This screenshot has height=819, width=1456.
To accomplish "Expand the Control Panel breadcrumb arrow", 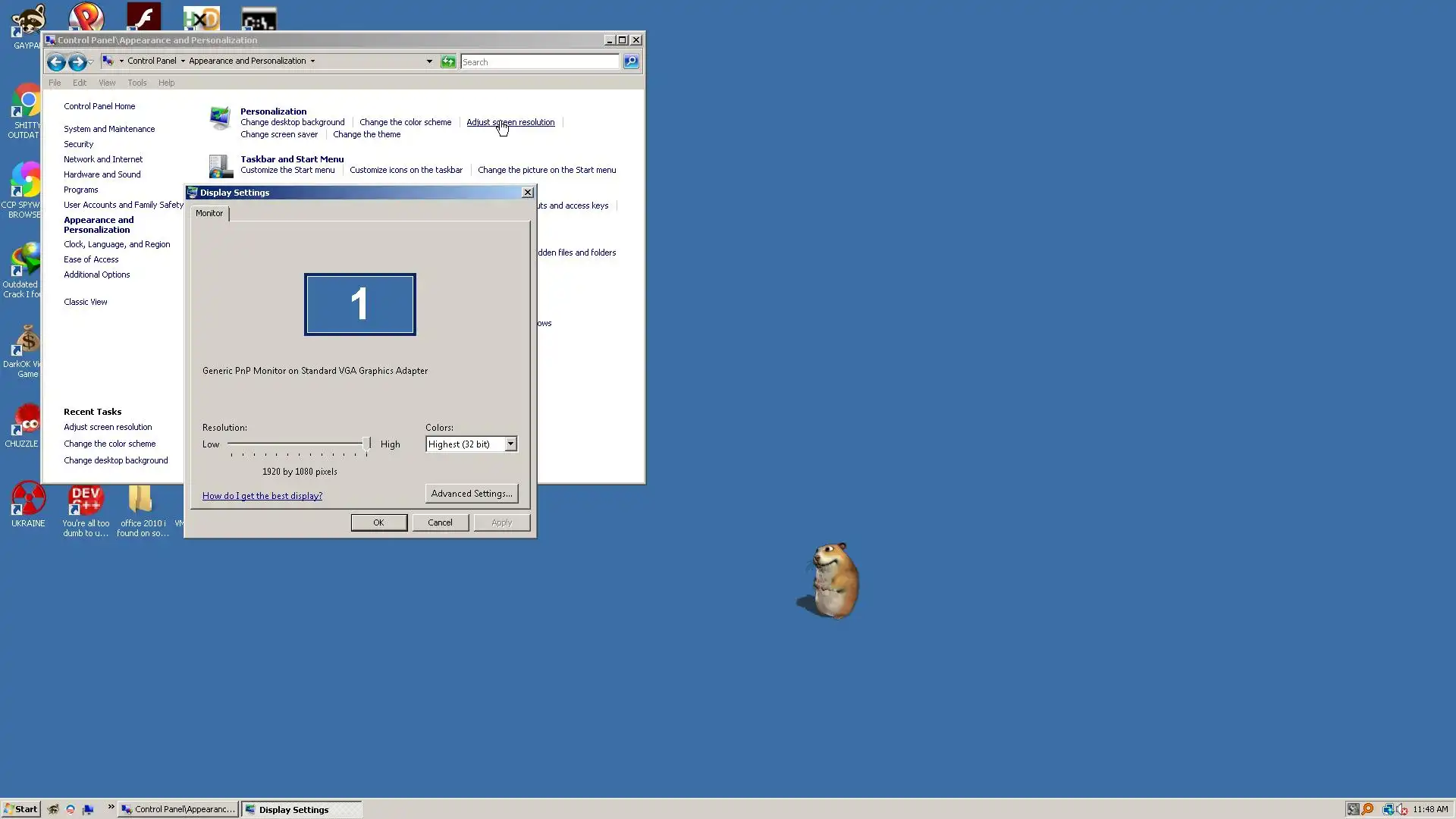I will point(183,61).
